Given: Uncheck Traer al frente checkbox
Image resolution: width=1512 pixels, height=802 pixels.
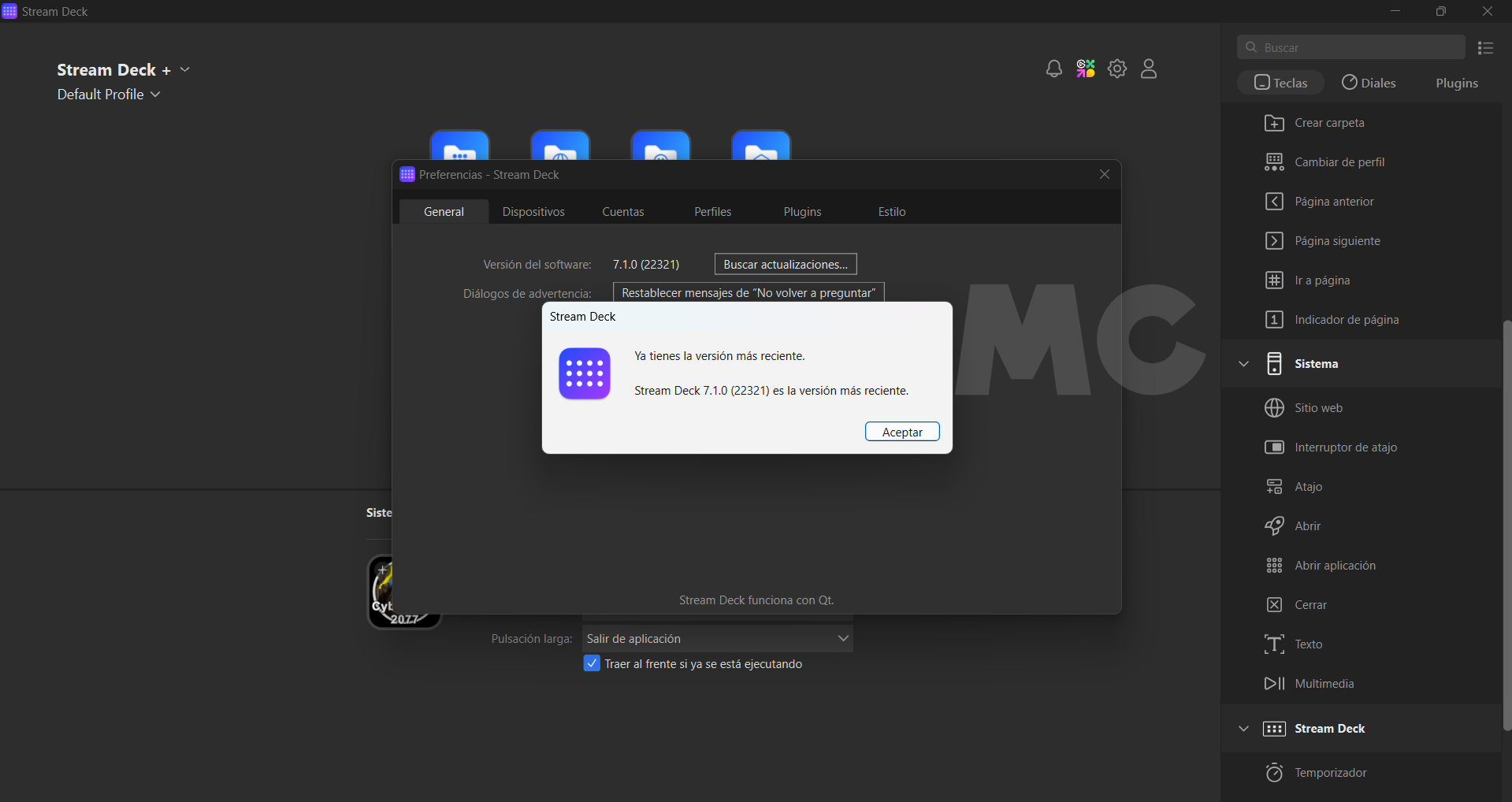Looking at the screenshot, I should (x=592, y=663).
